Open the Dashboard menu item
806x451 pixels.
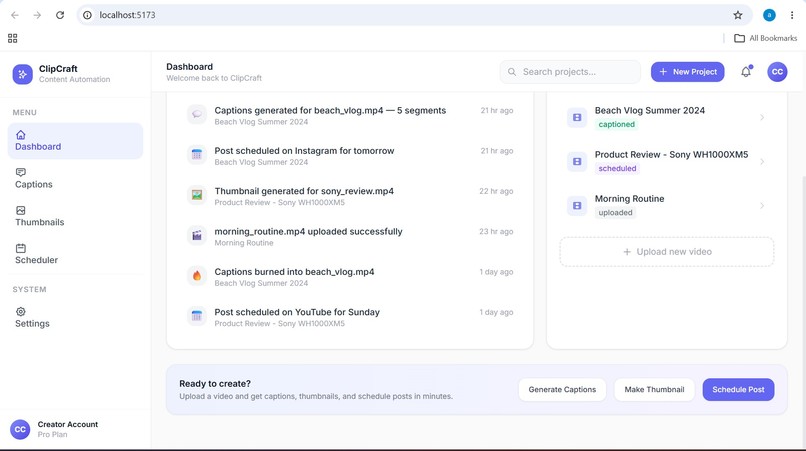pos(76,141)
